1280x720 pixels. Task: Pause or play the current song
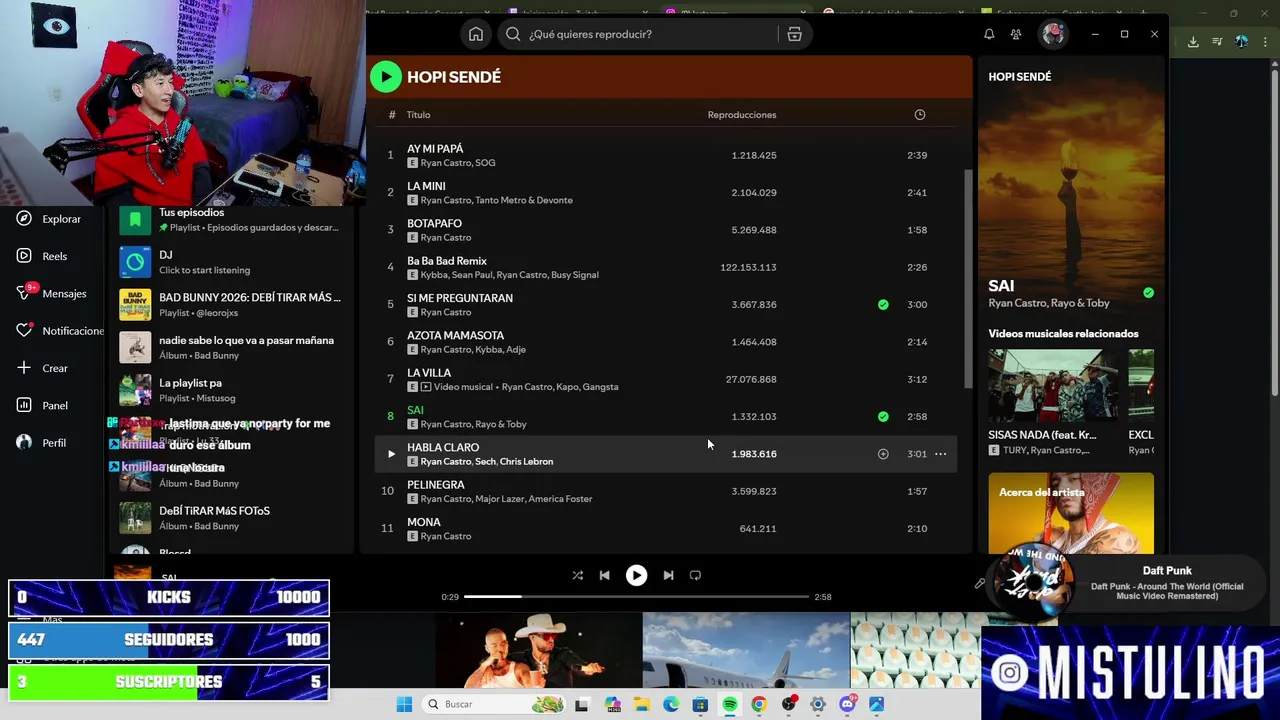click(x=636, y=575)
